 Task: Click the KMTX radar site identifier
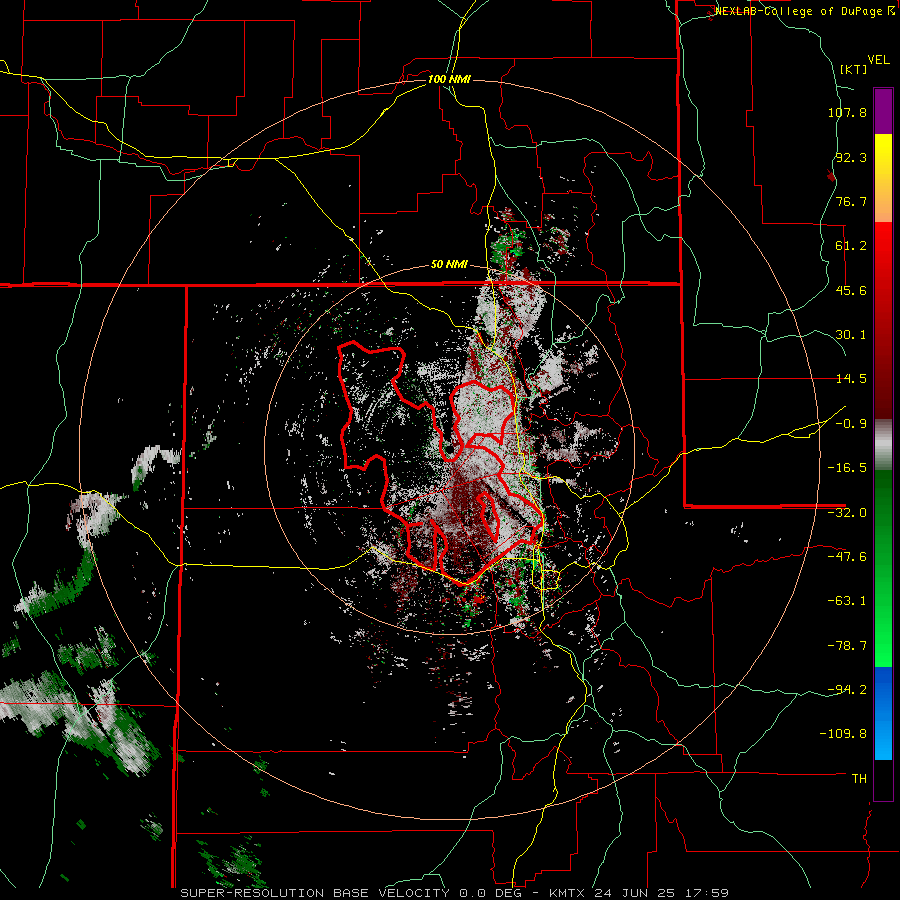coord(569,893)
